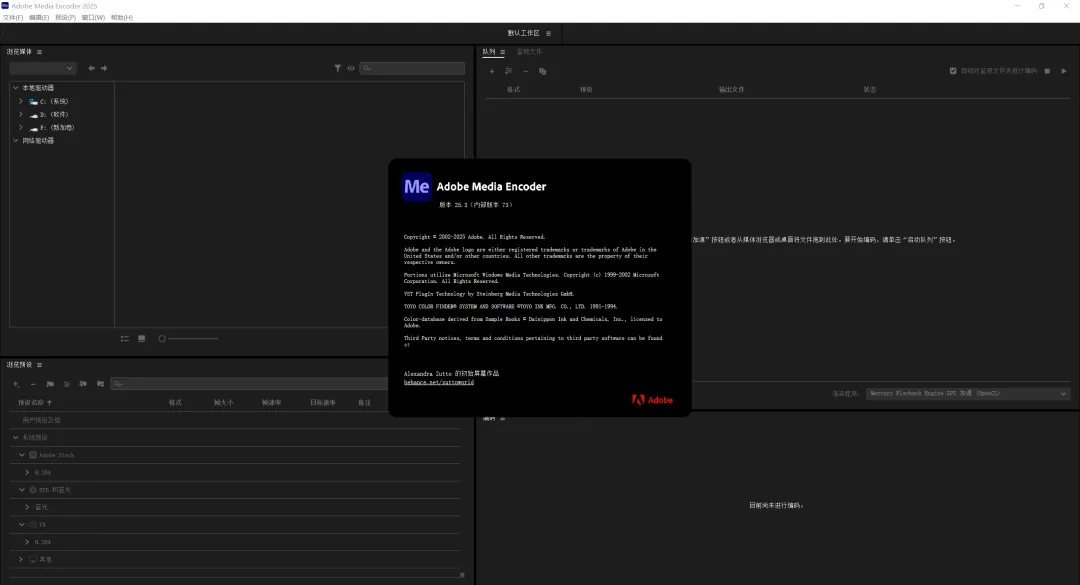
Task: Export presets icon in Preset Browser
Action: point(101,384)
